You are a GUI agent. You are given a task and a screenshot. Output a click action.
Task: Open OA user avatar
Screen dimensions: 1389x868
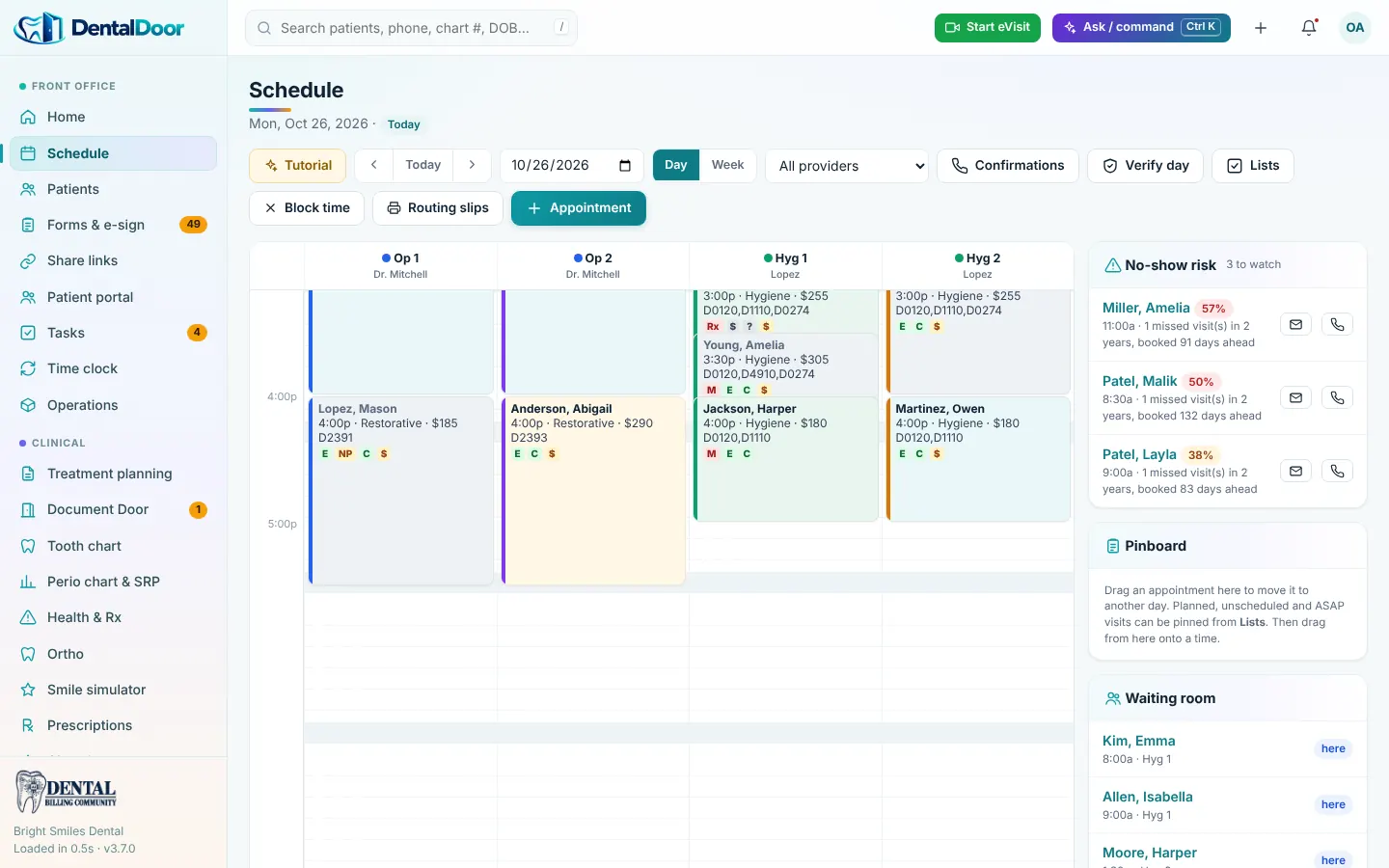1355,28
